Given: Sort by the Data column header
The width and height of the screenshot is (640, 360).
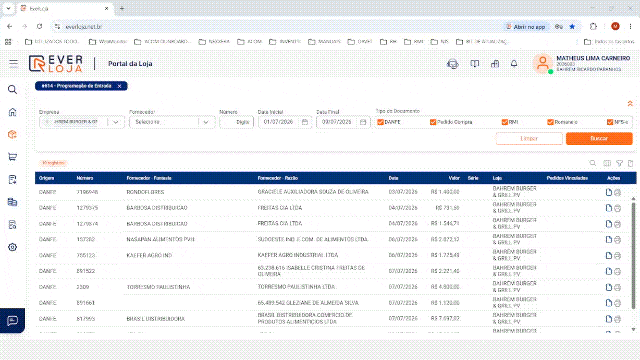Looking at the screenshot, I should [393, 178].
